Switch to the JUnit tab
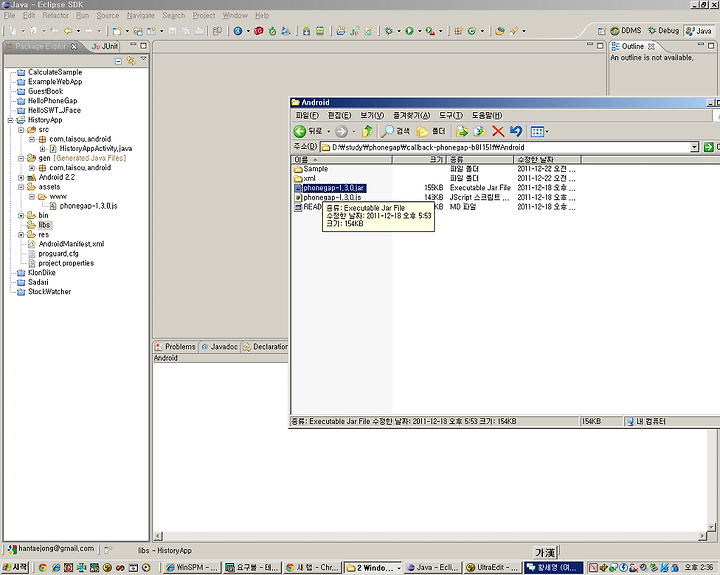The width and height of the screenshot is (720, 575). coord(105,46)
